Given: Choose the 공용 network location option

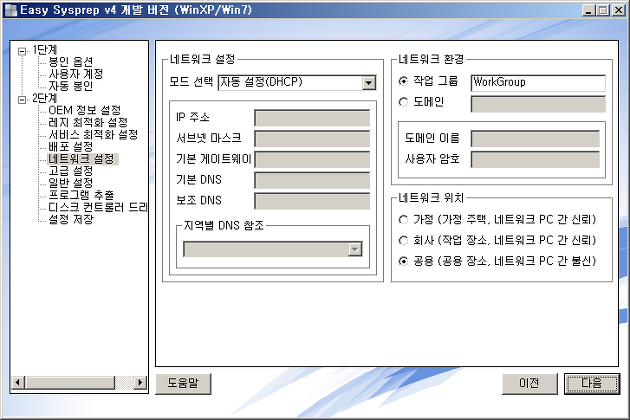Looking at the screenshot, I should click(x=403, y=261).
